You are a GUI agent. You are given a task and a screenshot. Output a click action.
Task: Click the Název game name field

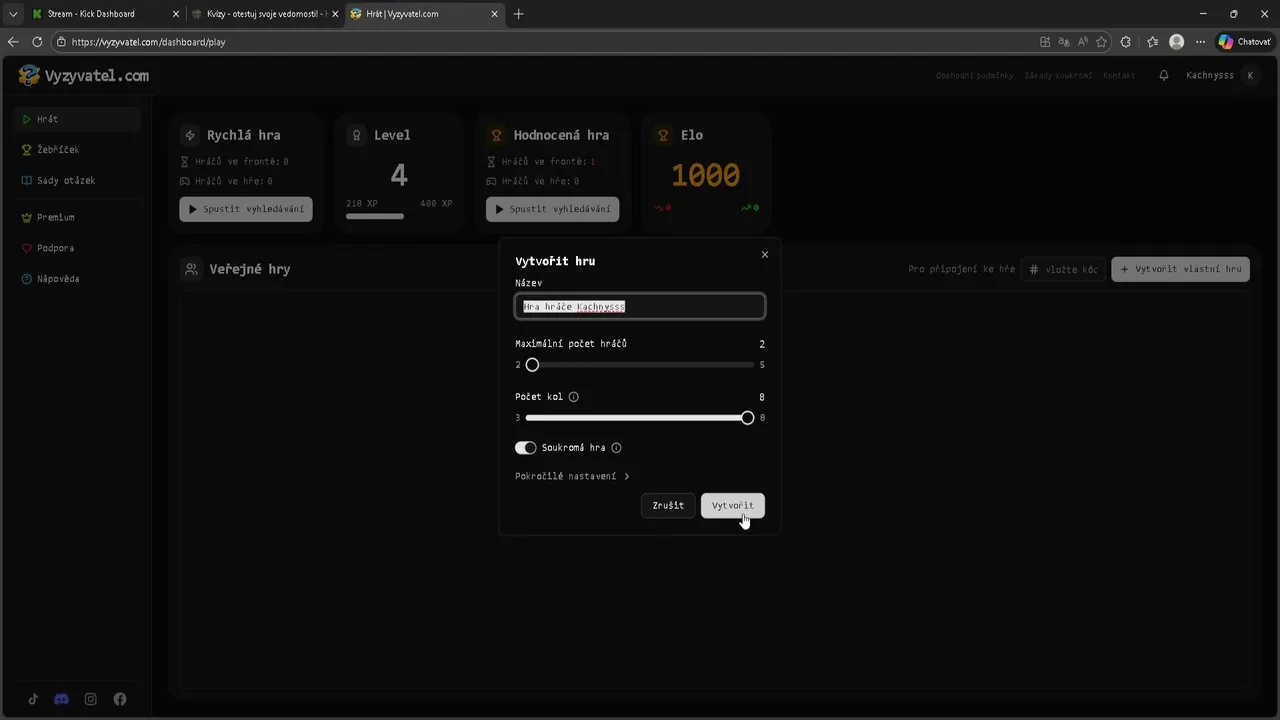pos(640,306)
